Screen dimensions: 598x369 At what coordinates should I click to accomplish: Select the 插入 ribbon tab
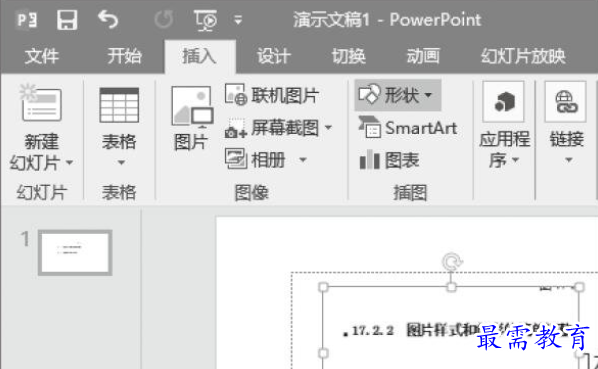point(199,56)
